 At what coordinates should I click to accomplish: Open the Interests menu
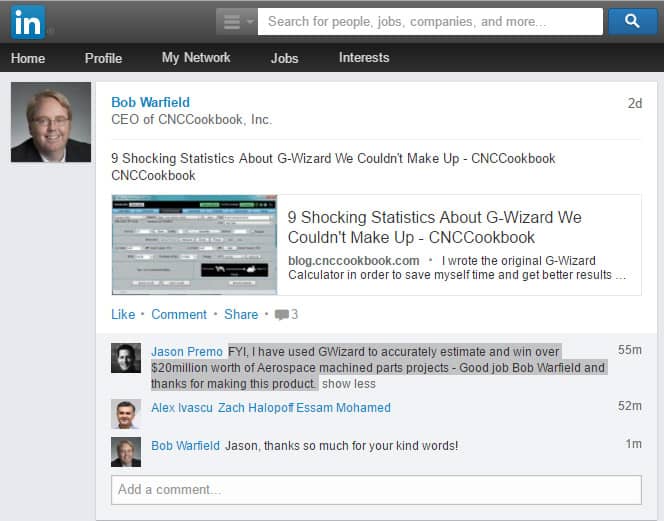(364, 58)
